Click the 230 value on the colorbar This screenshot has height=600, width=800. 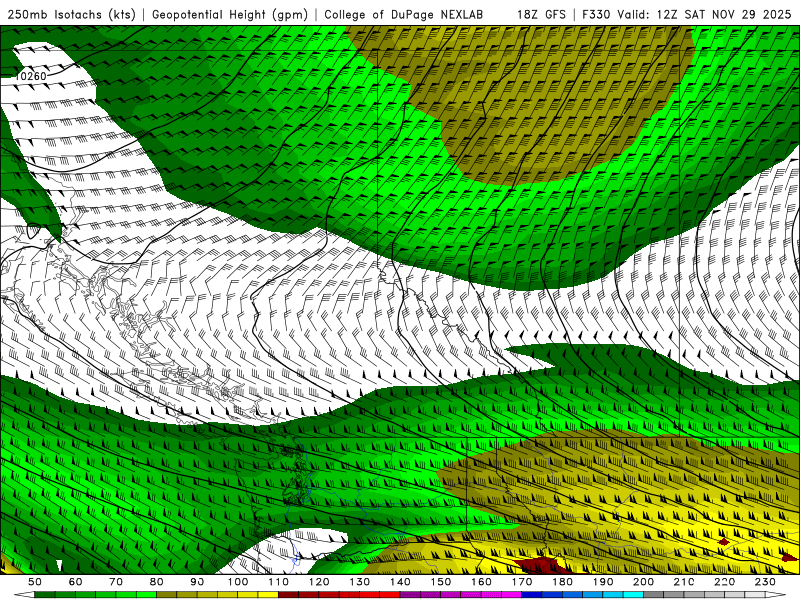point(765,582)
